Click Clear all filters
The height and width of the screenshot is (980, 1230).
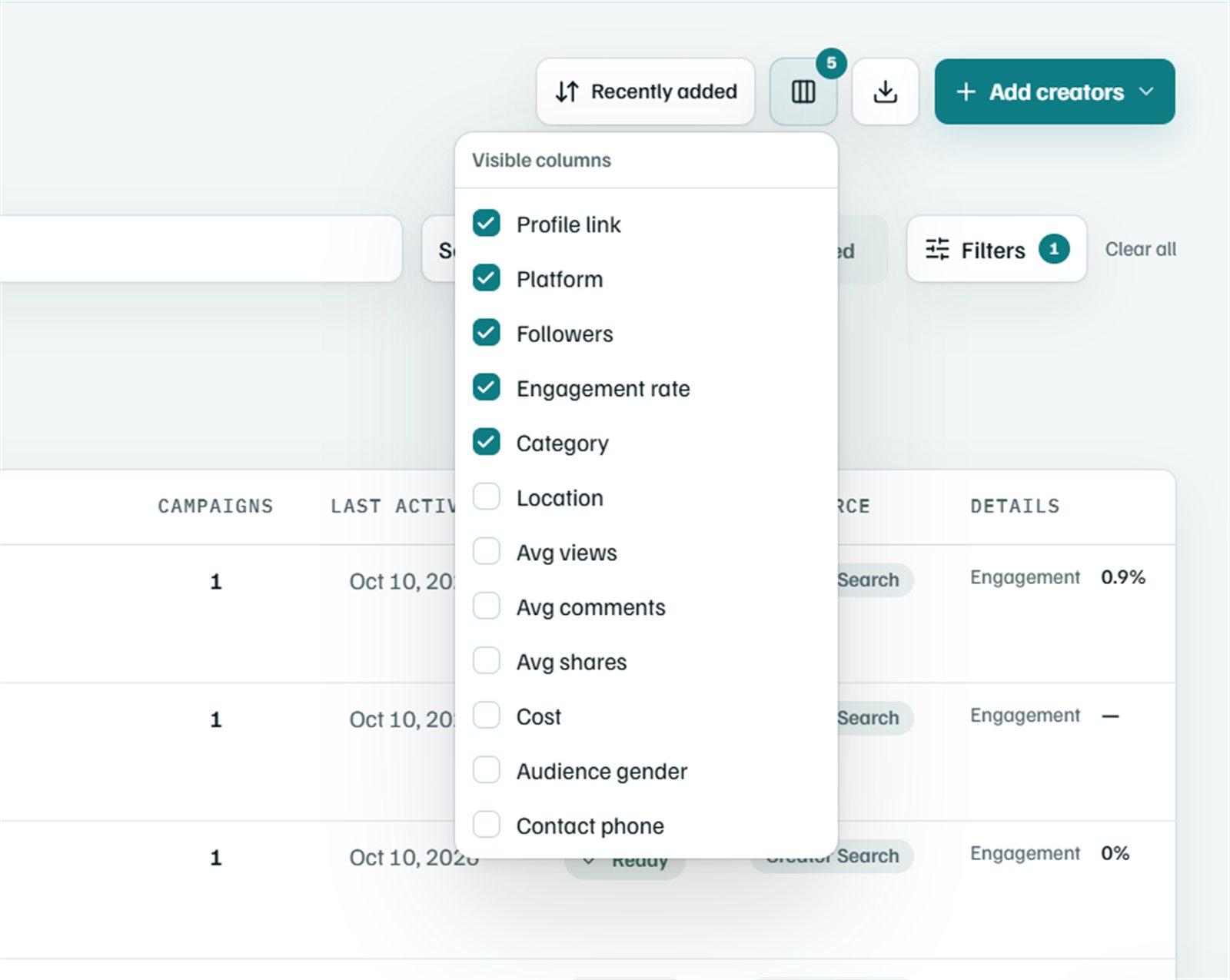(1140, 249)
